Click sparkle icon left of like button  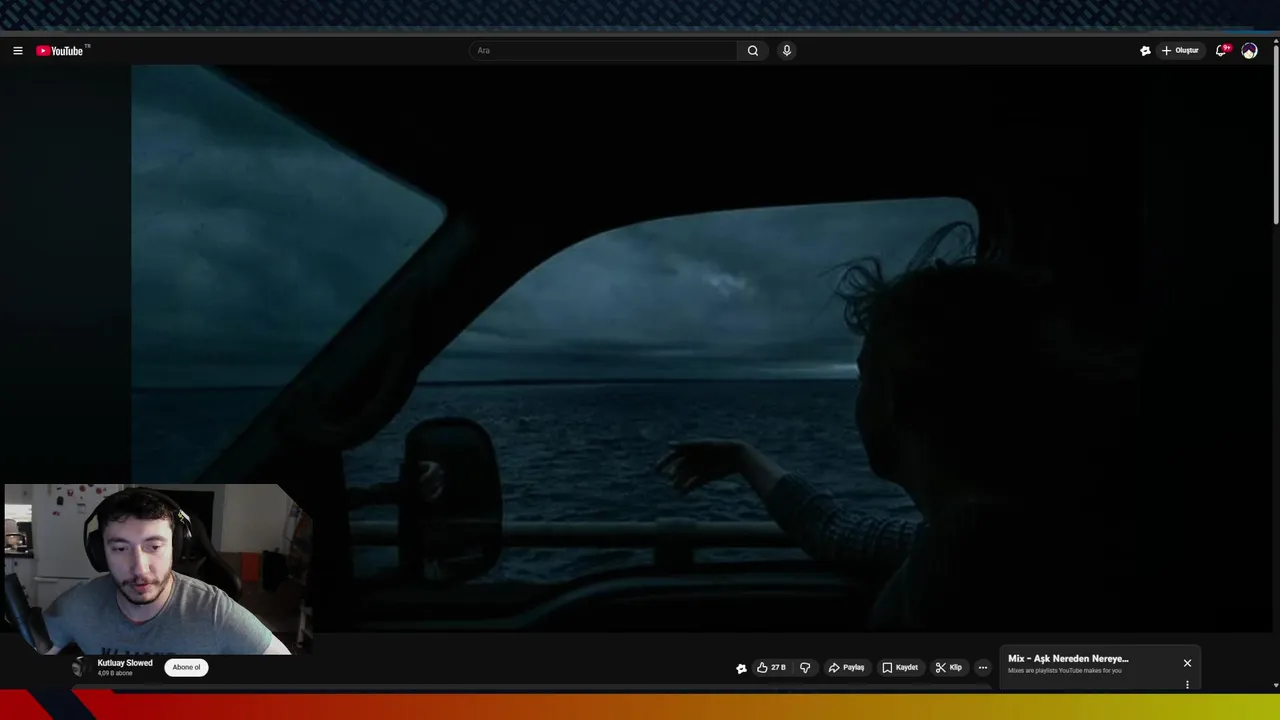(741, 668)
